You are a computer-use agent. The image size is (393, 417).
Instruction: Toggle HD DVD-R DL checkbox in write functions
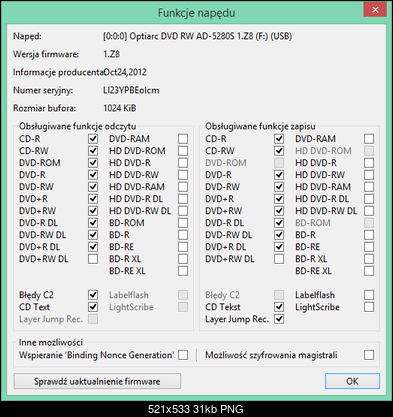369,199
